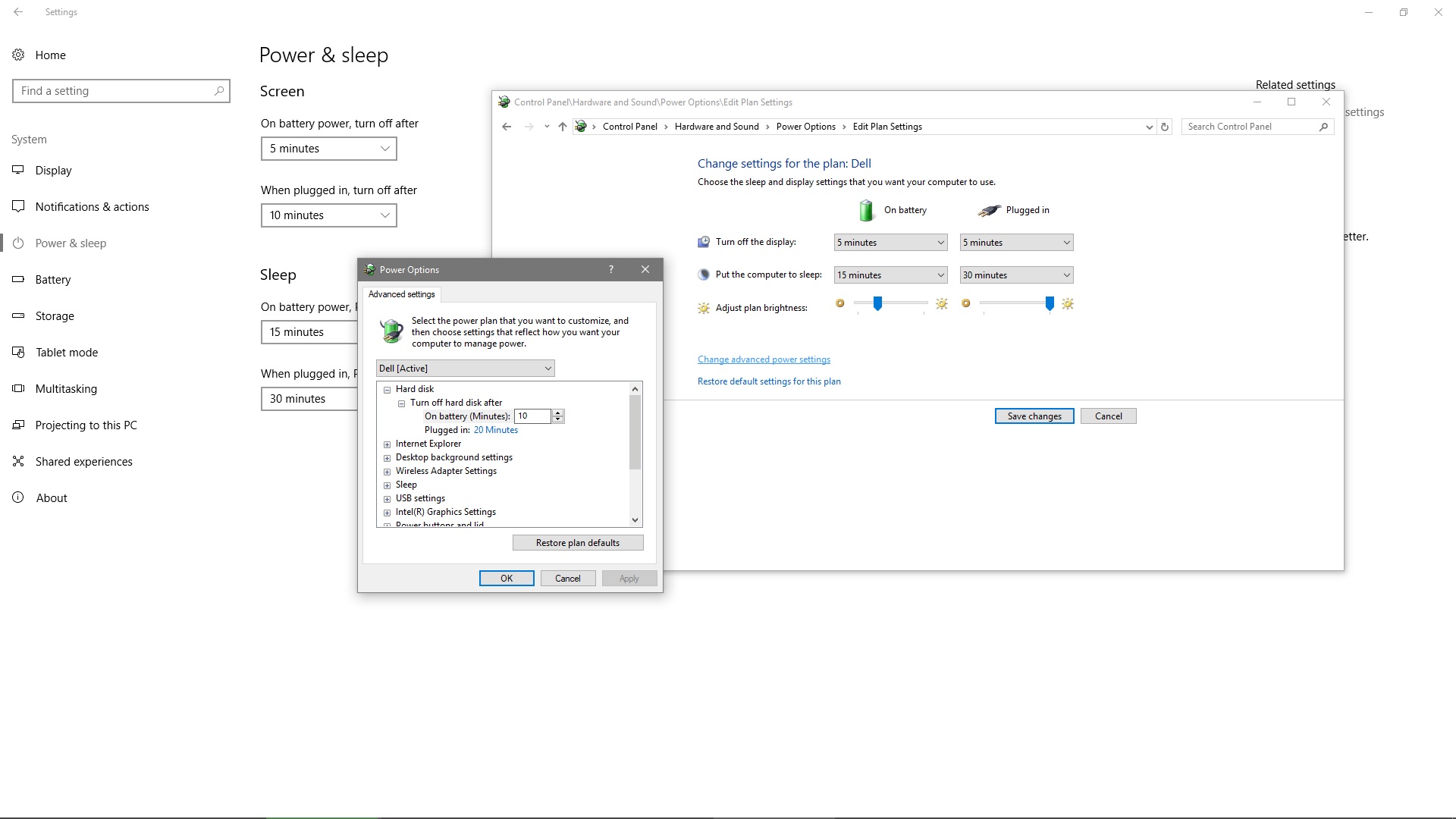Open plugged-in screen turn-off 10 minutes dropdown

(x=328, y=215)
